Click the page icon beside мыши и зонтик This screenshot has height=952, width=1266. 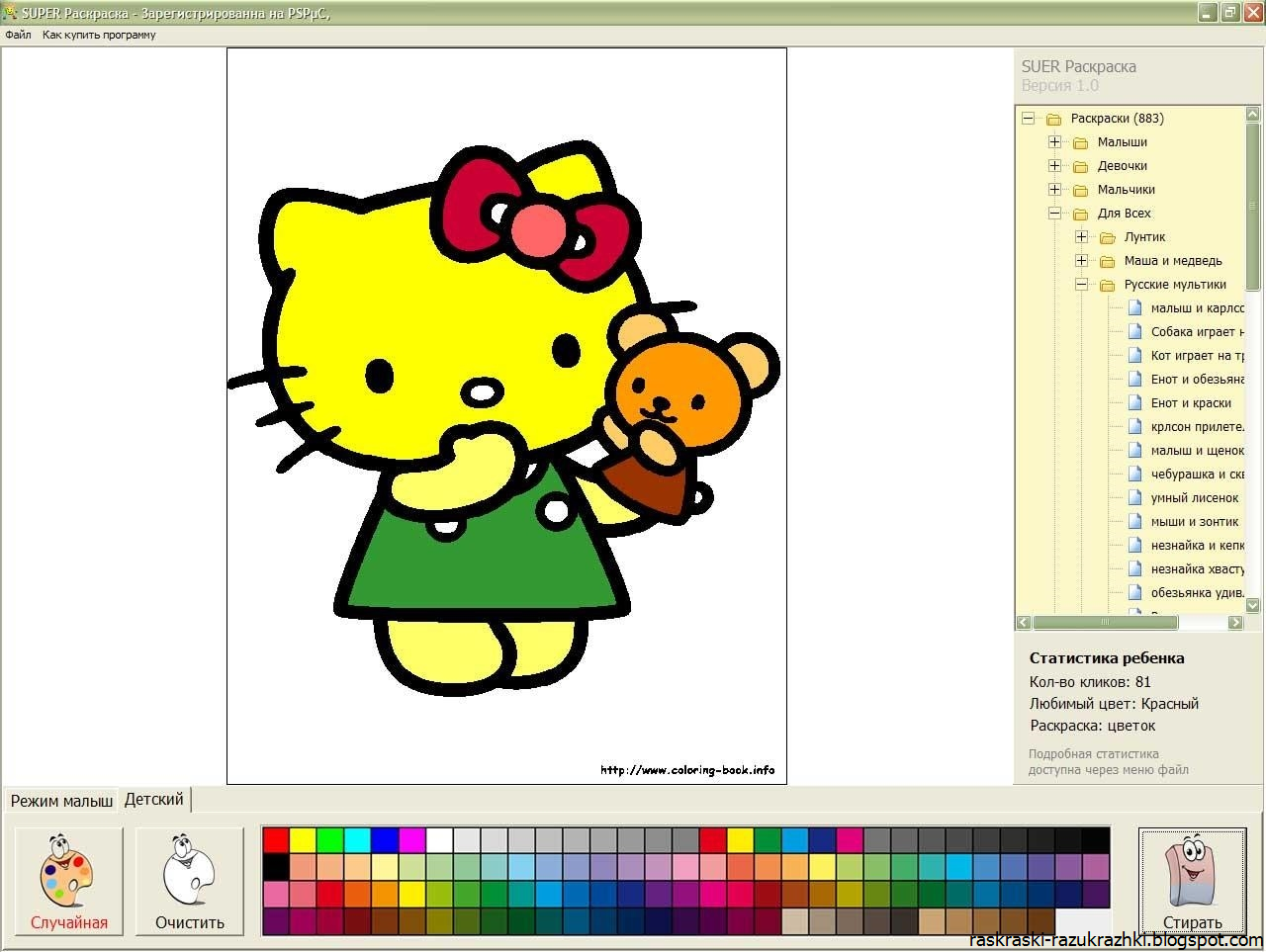click(1135, 522)
